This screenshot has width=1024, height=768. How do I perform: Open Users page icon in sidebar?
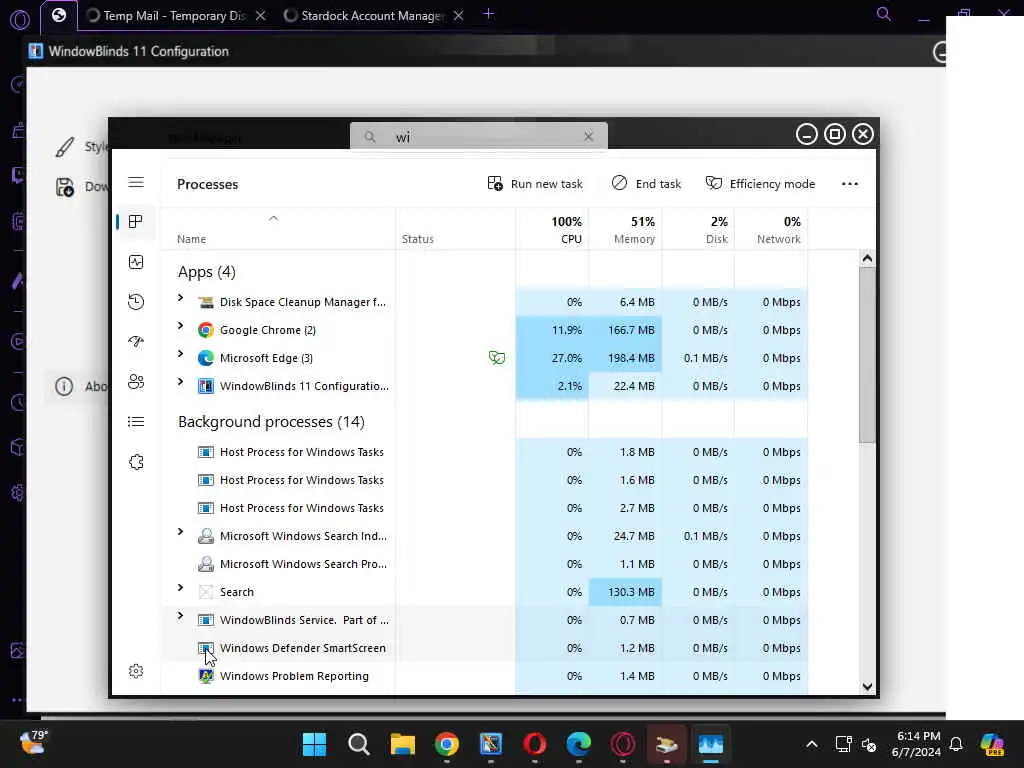point(136,382)
